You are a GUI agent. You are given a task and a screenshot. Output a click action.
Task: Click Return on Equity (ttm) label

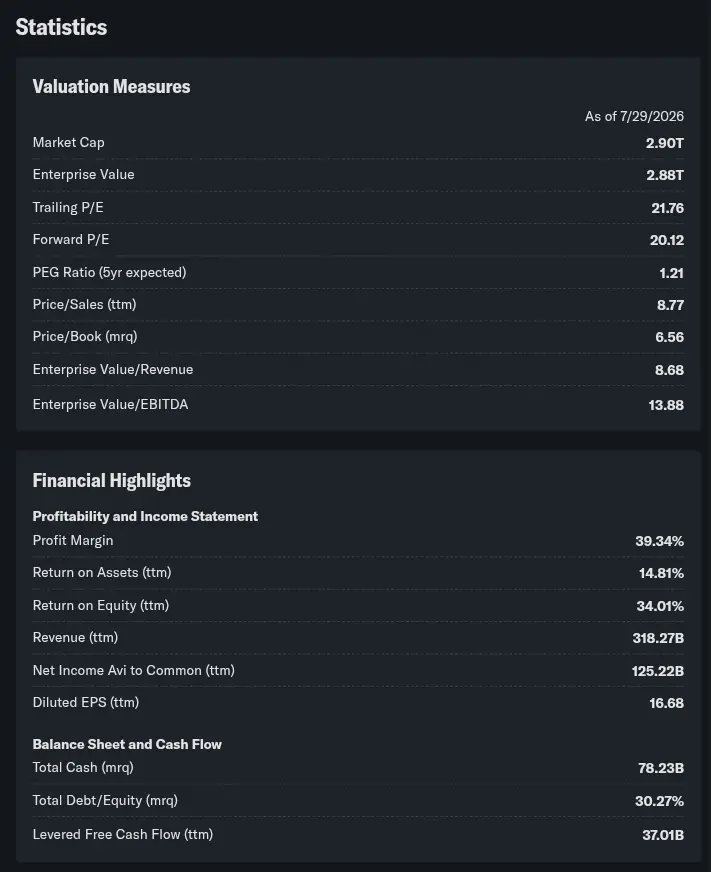(101, 605)
